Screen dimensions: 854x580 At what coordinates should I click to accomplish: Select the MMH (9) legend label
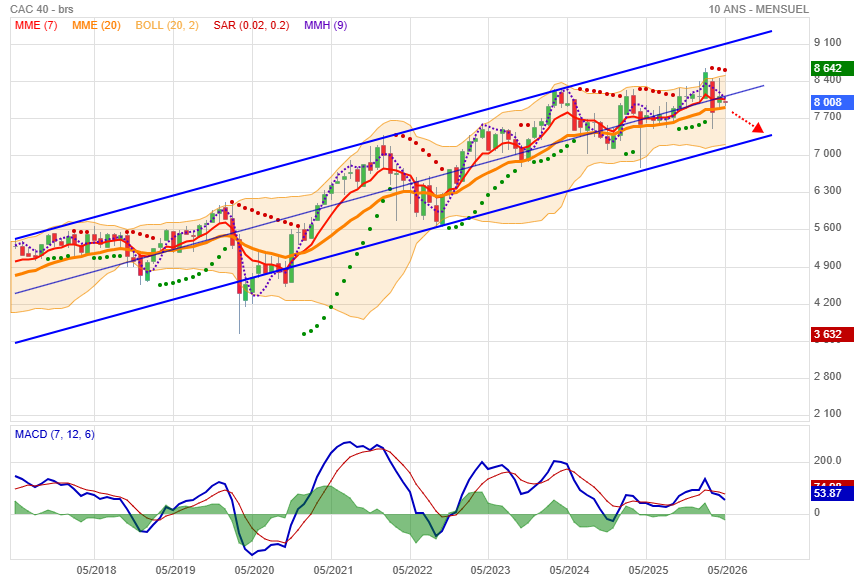coord(326,26)
